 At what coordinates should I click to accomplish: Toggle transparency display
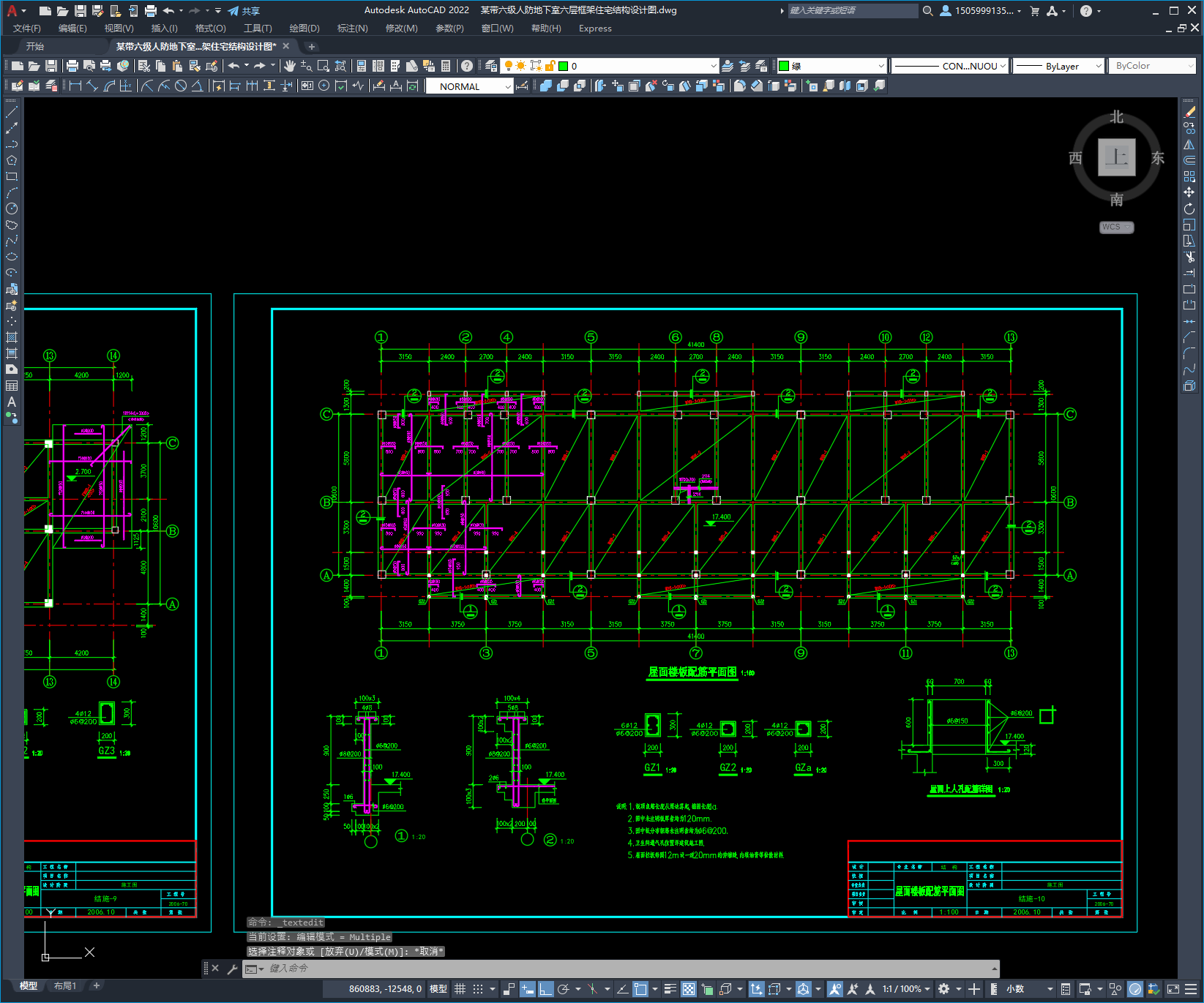click(x=689, y=989)
